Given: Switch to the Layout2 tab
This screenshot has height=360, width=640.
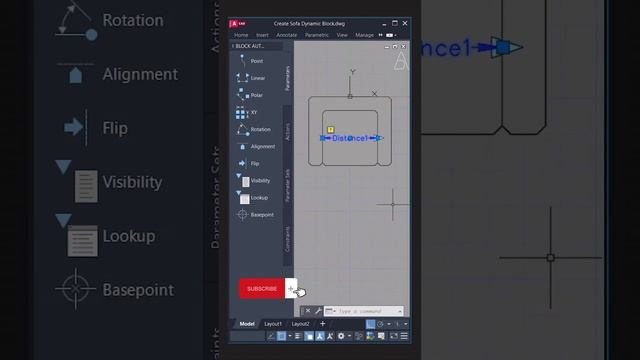Looking at the screenshot, I should coord(300,324).
